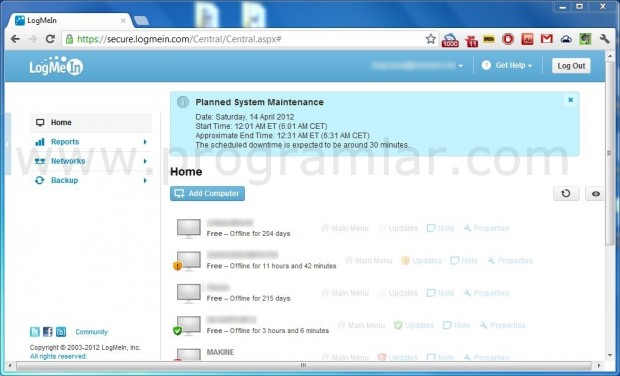Select Home in the left sidebar
620x376 pixels.
click(x=91, y=123)
